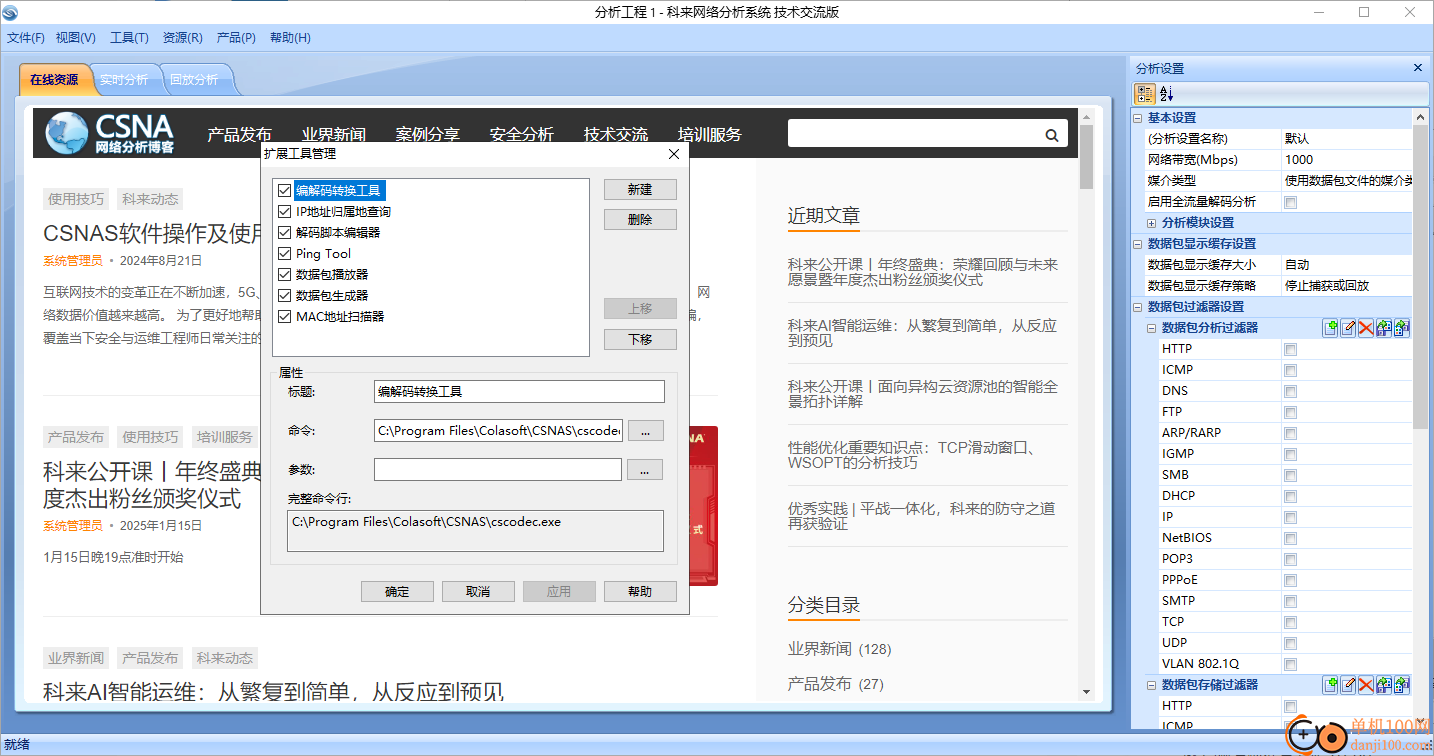Close the 扩展工具管理 dialog

673,154
